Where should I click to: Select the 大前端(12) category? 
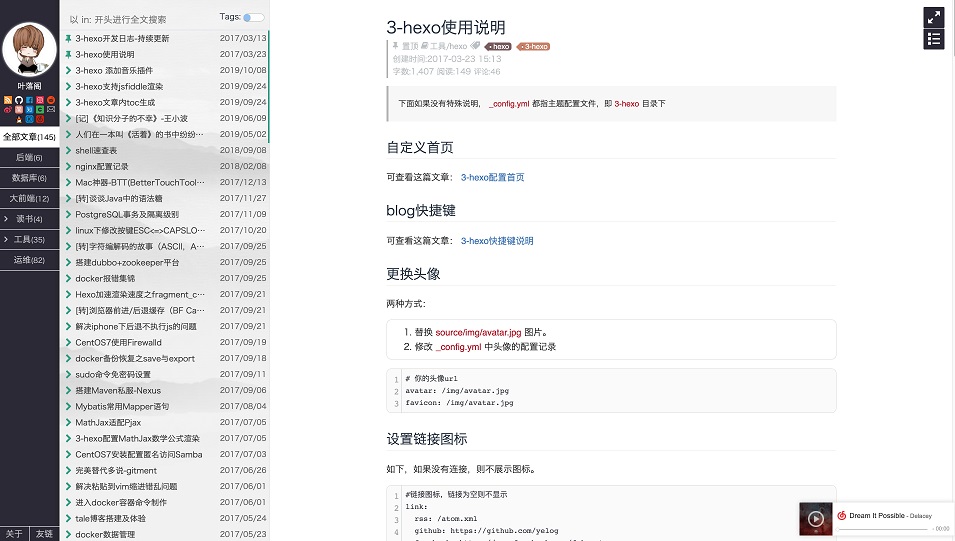(29, 199)
